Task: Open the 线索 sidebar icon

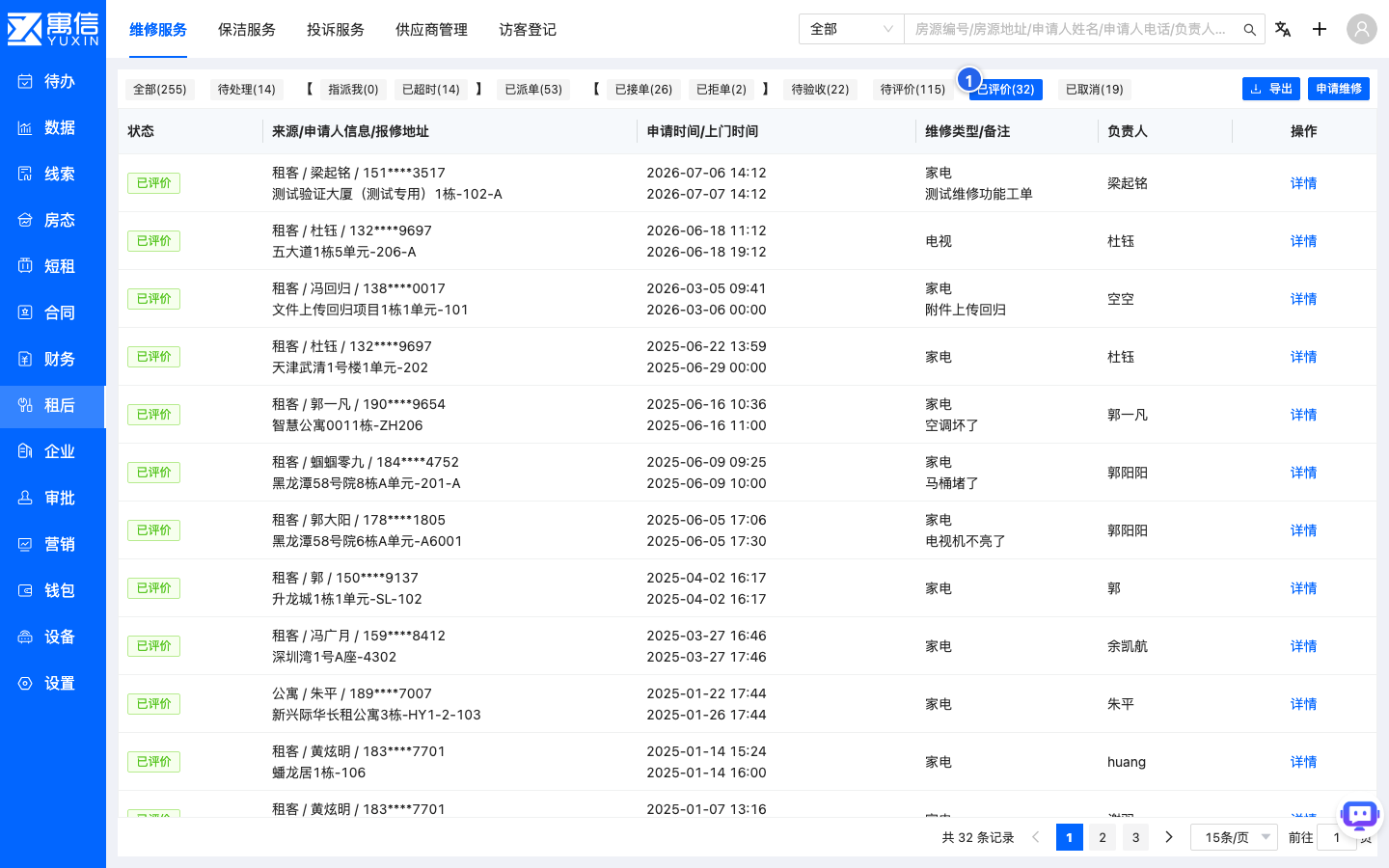Action: pyautogui.click(x=25, y=174)
